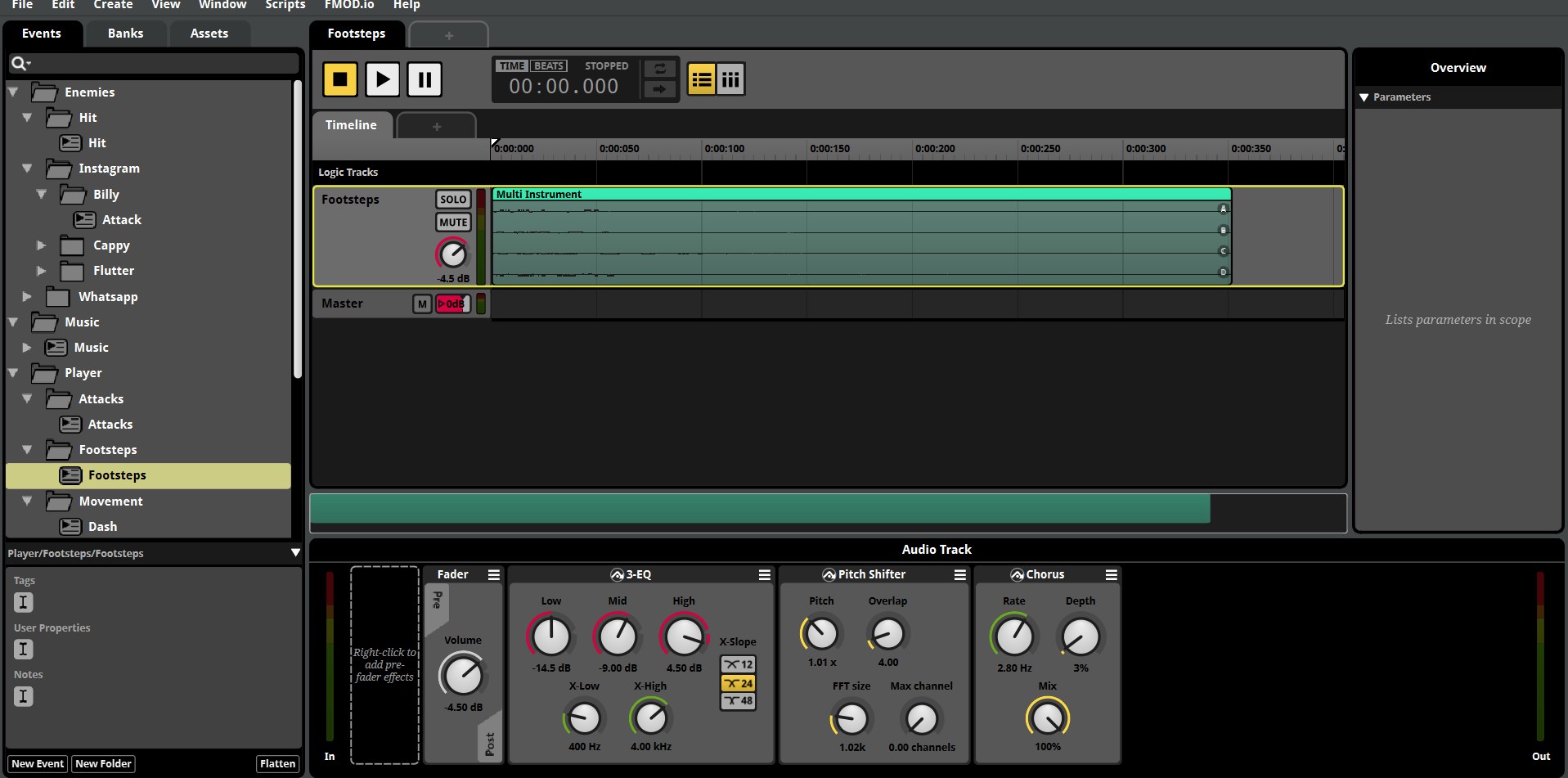Add a user property edit icon
The width and height of the screenshot is (1568, 778).
[23, 650]
